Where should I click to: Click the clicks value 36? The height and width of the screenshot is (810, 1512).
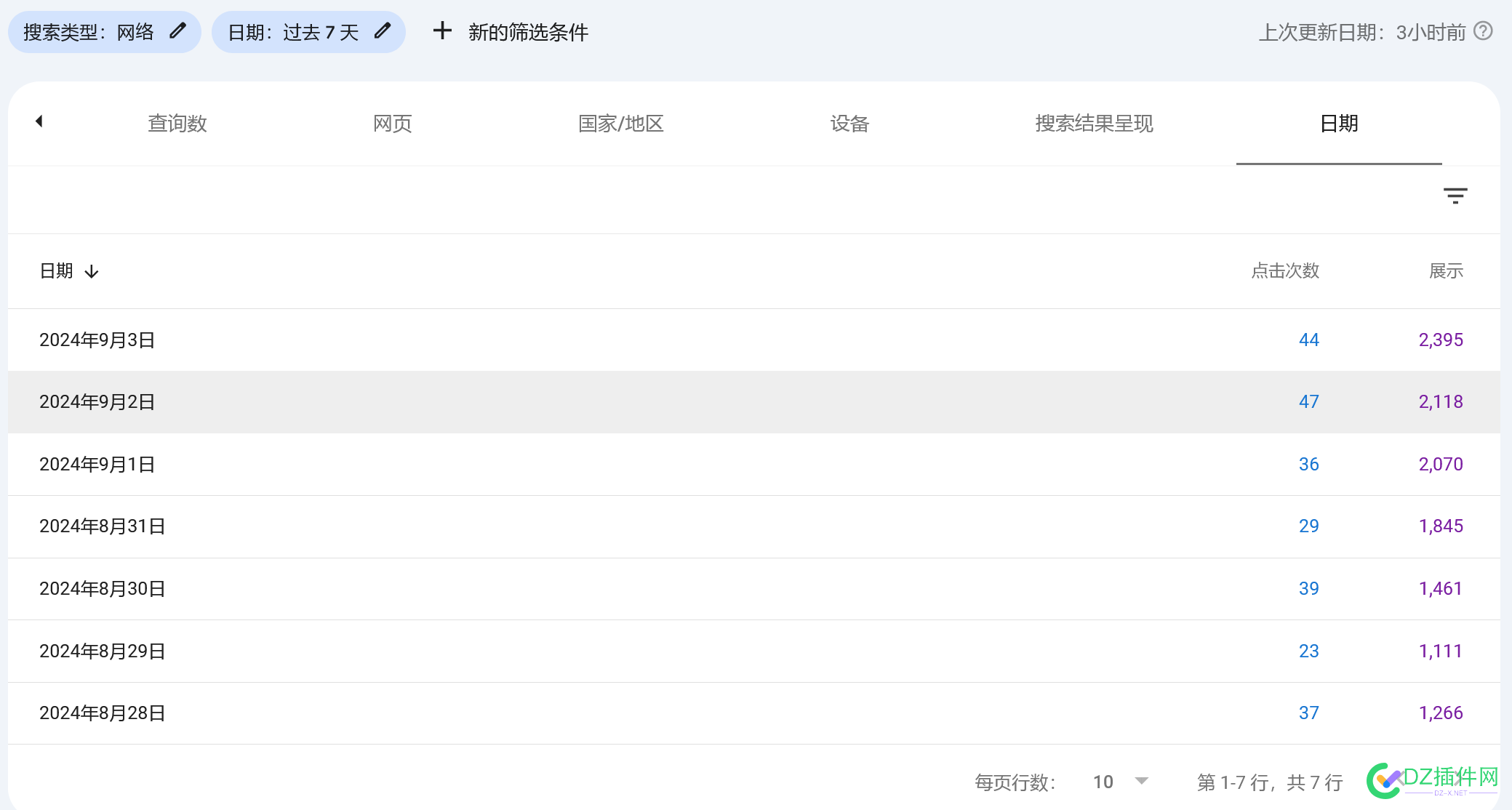1309,465
